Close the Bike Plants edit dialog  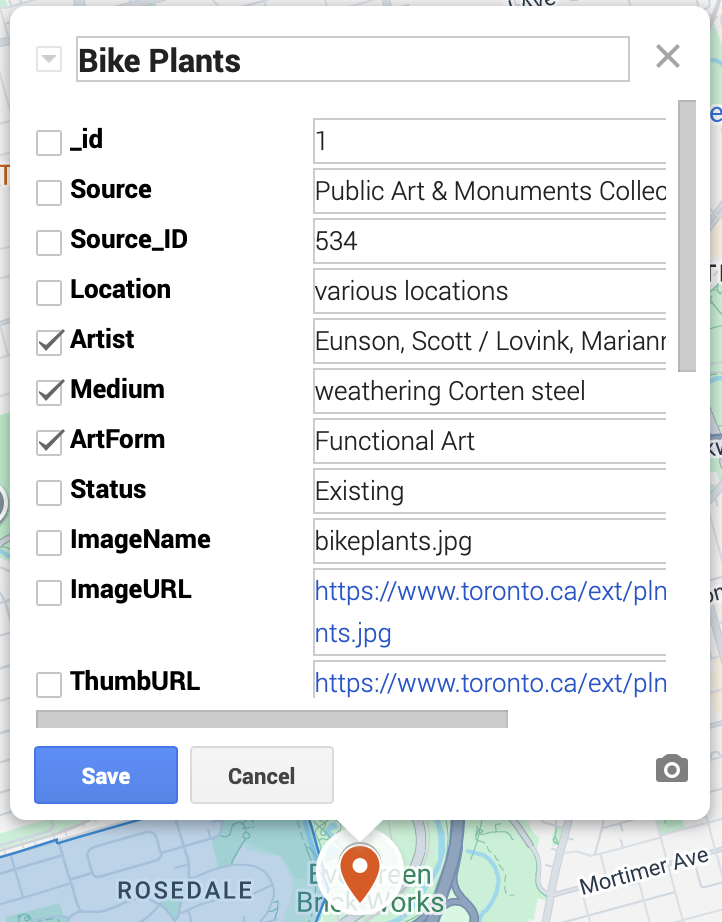(x=667, y=57)
